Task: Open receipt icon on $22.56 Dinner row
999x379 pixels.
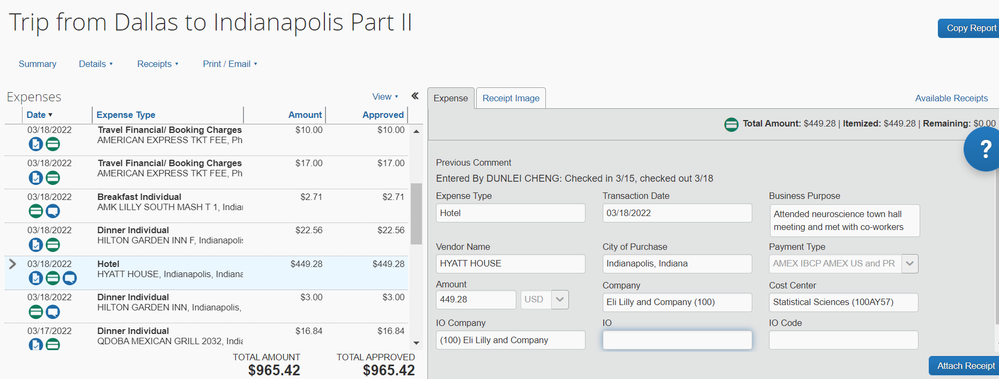Action: (36, 244)
